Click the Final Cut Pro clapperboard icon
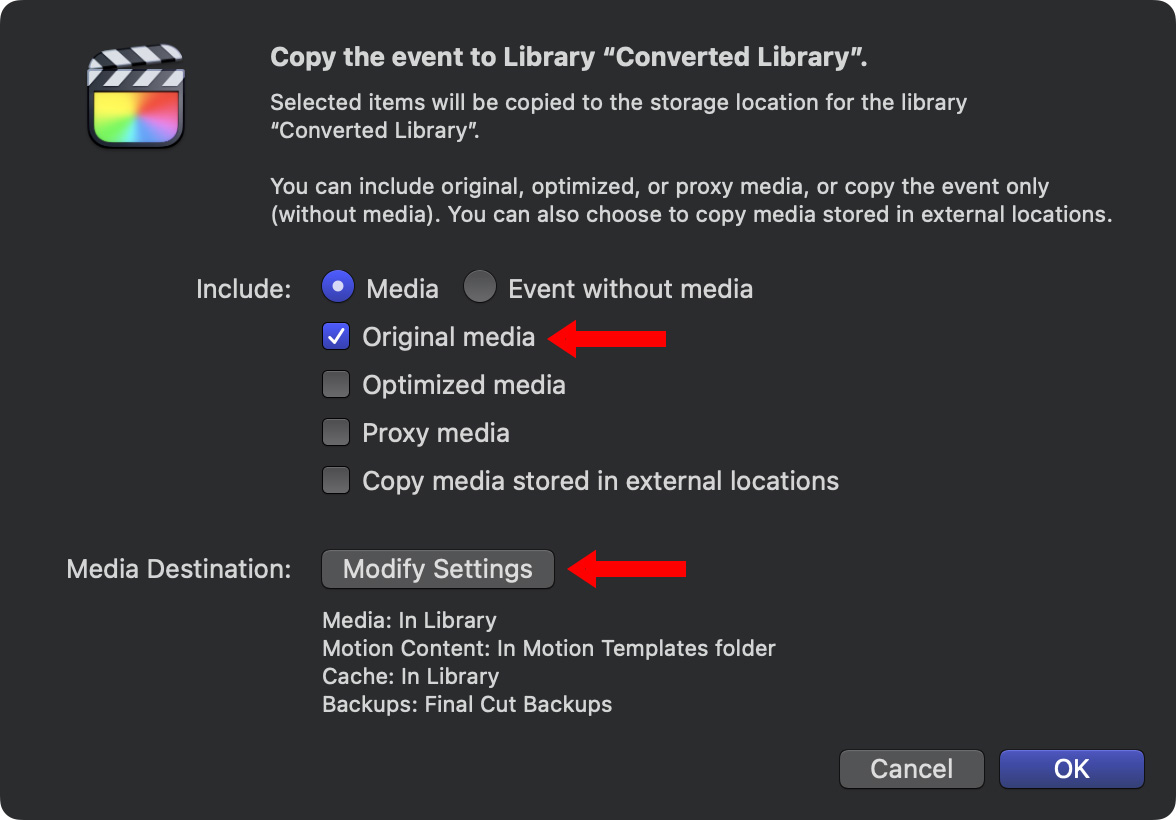 tap(135, 97)
